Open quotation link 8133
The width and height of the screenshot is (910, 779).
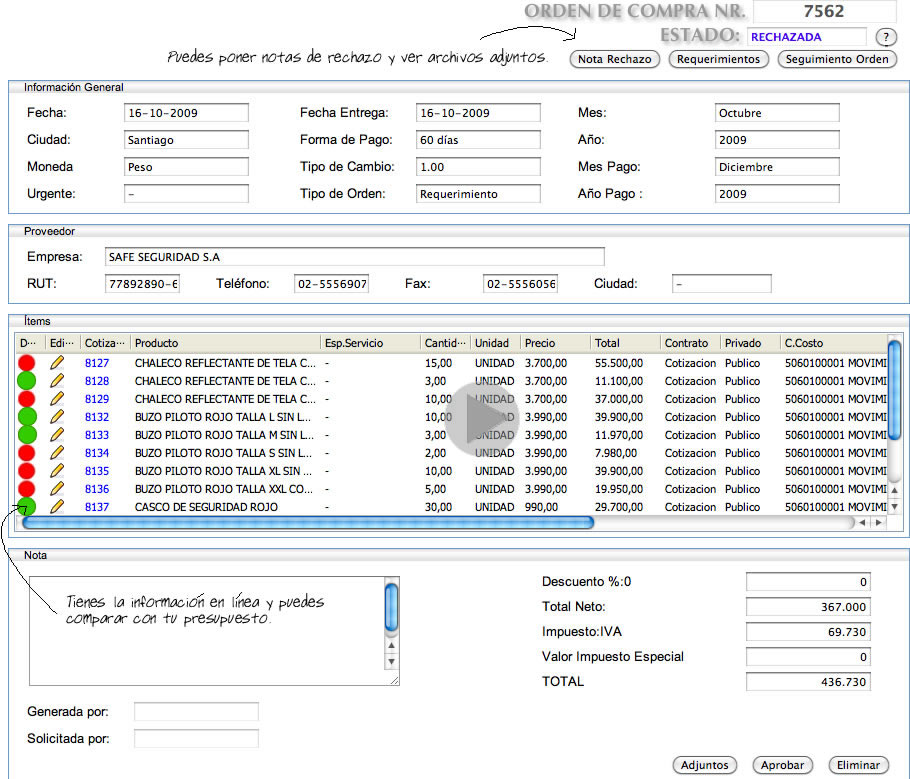(97, 435)
